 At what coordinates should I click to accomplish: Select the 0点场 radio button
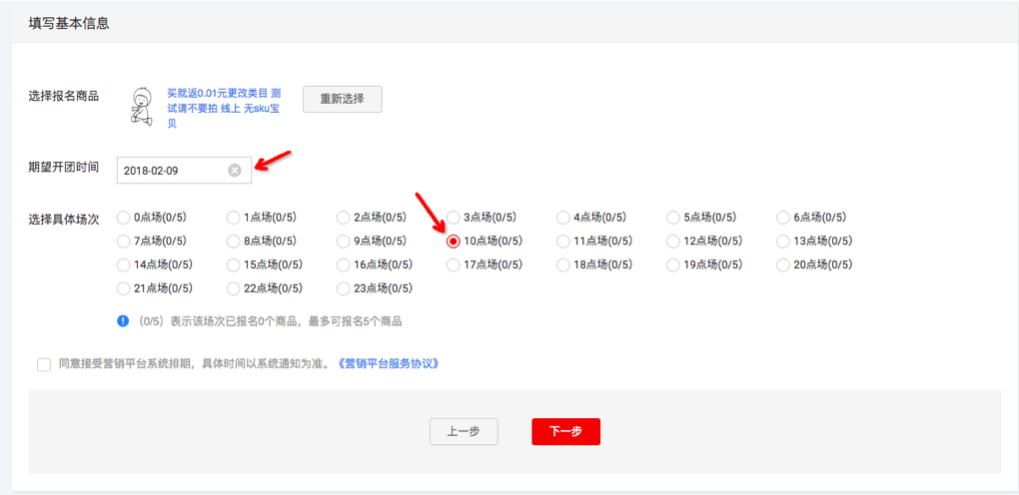(123, 217)
